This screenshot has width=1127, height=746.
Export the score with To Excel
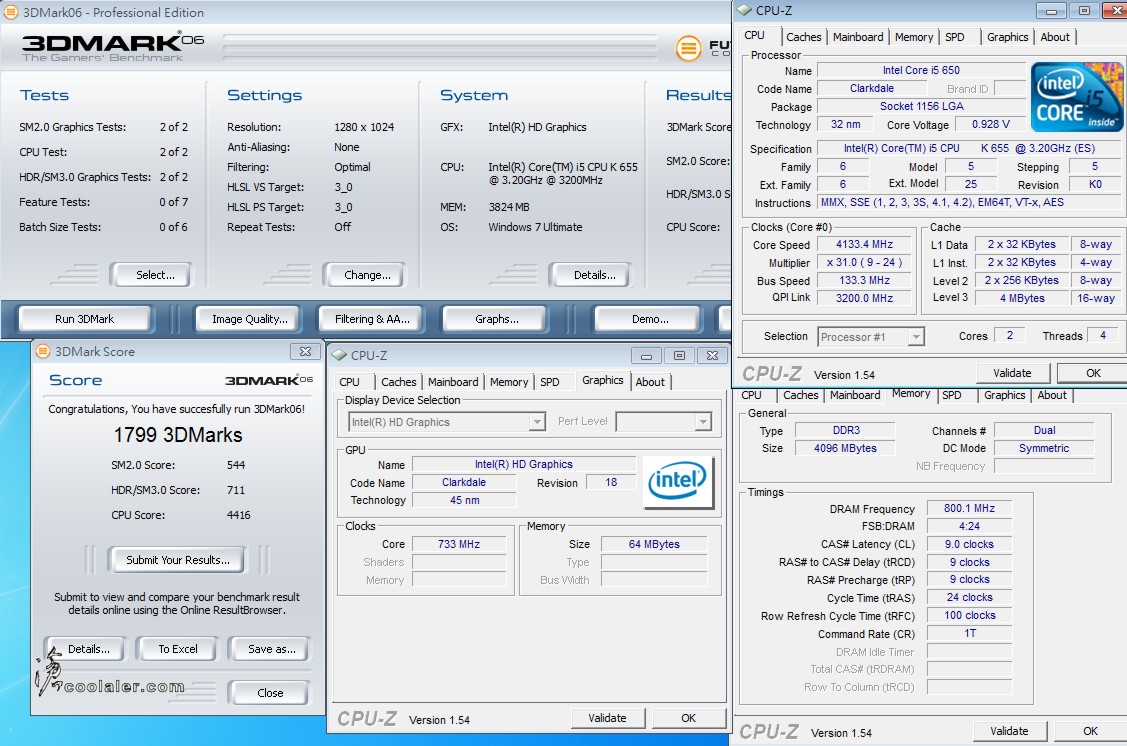[178, 648]
